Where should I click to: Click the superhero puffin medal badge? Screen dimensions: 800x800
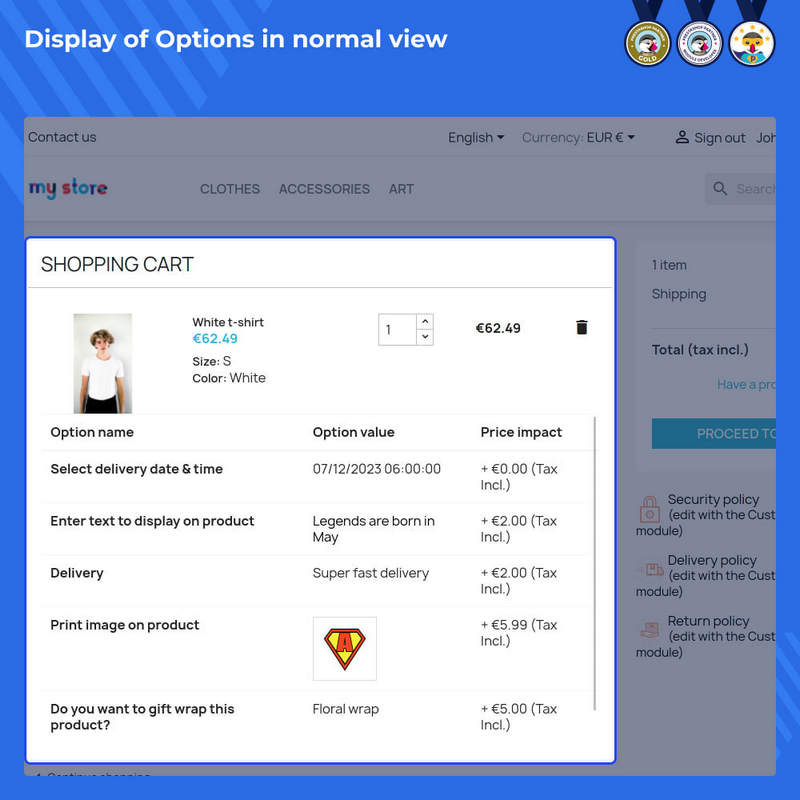[752, 43]
